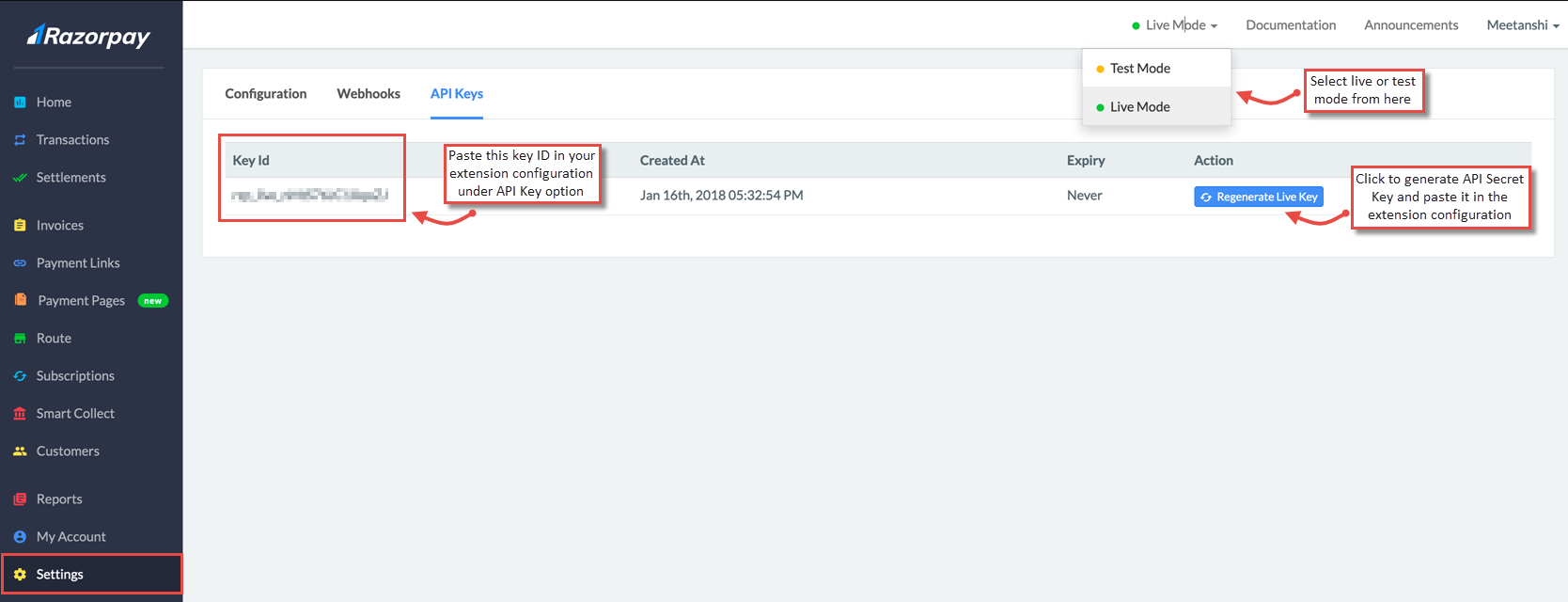This screenshot has height=602, width=1568.
Task: Click the Subscriptions refresh icon
Action: (20, 375)
